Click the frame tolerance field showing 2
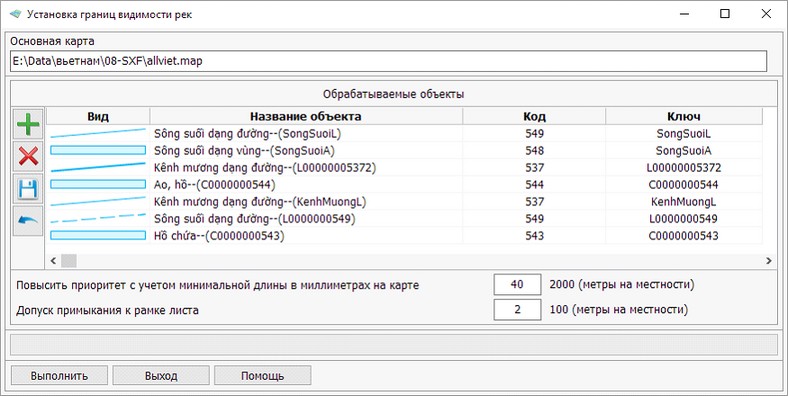The image size is (788, 396). click(517, 310)
